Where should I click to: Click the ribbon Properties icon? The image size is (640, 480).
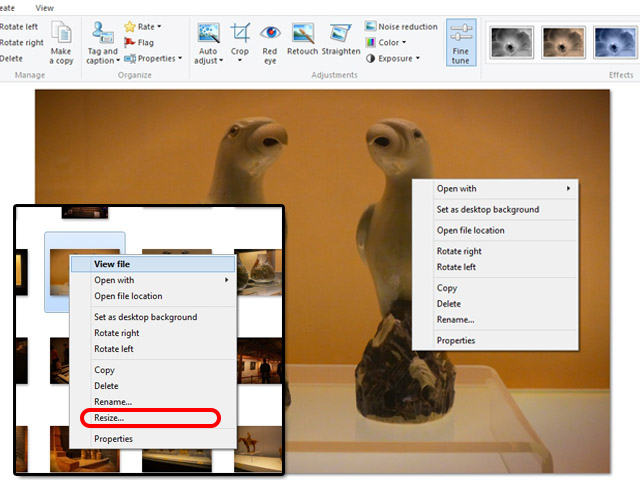(130, 58)
